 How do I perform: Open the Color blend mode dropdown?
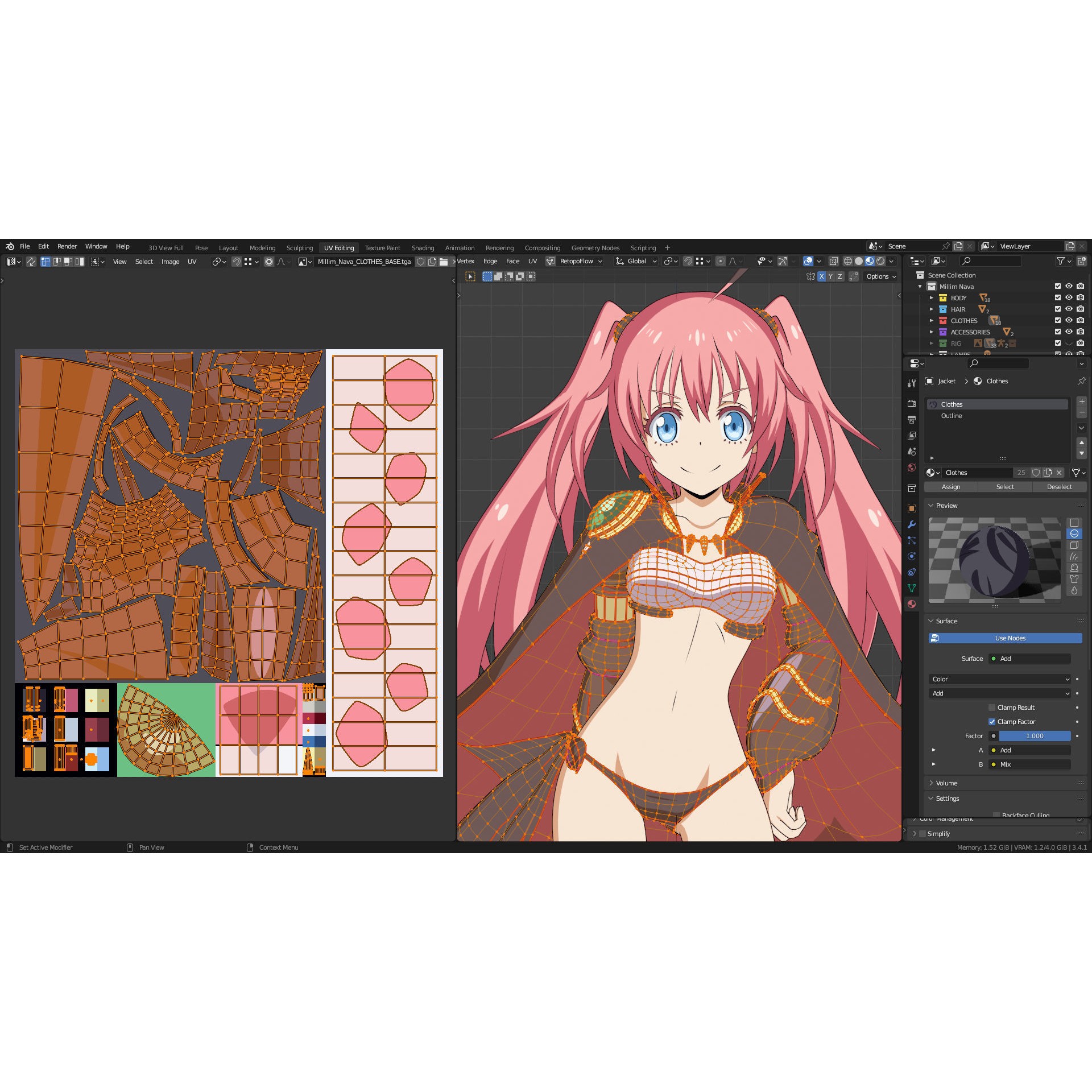[1000, 679]
